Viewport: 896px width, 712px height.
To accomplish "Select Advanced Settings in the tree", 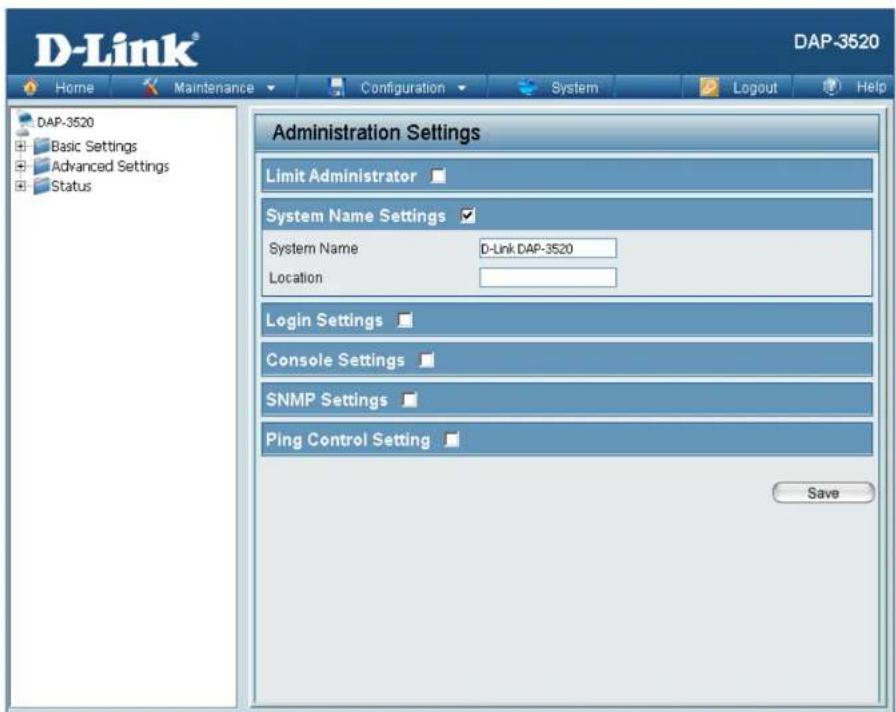I will (110, 166).
